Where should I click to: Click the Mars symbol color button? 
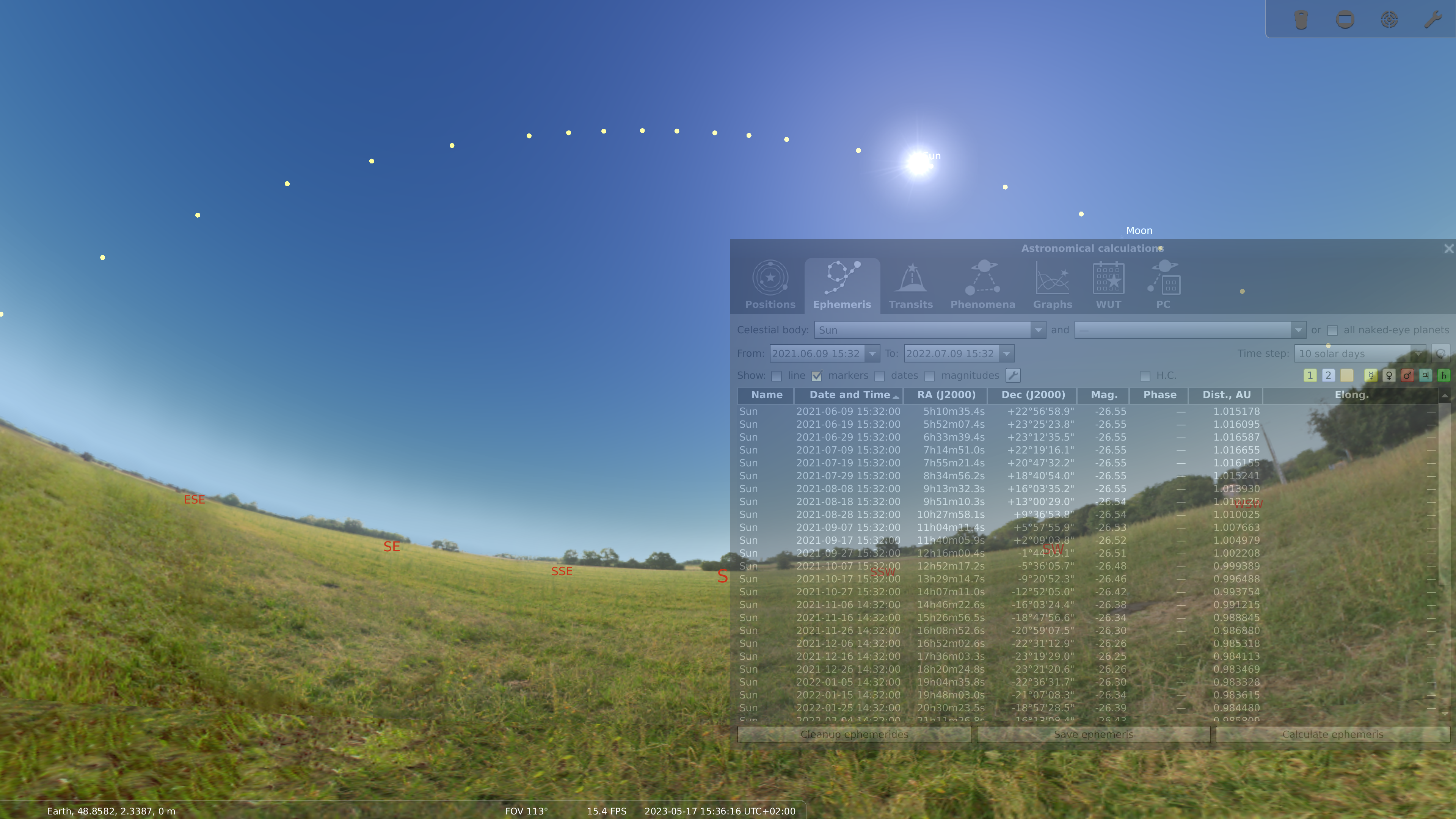[x=1407, y=375]
